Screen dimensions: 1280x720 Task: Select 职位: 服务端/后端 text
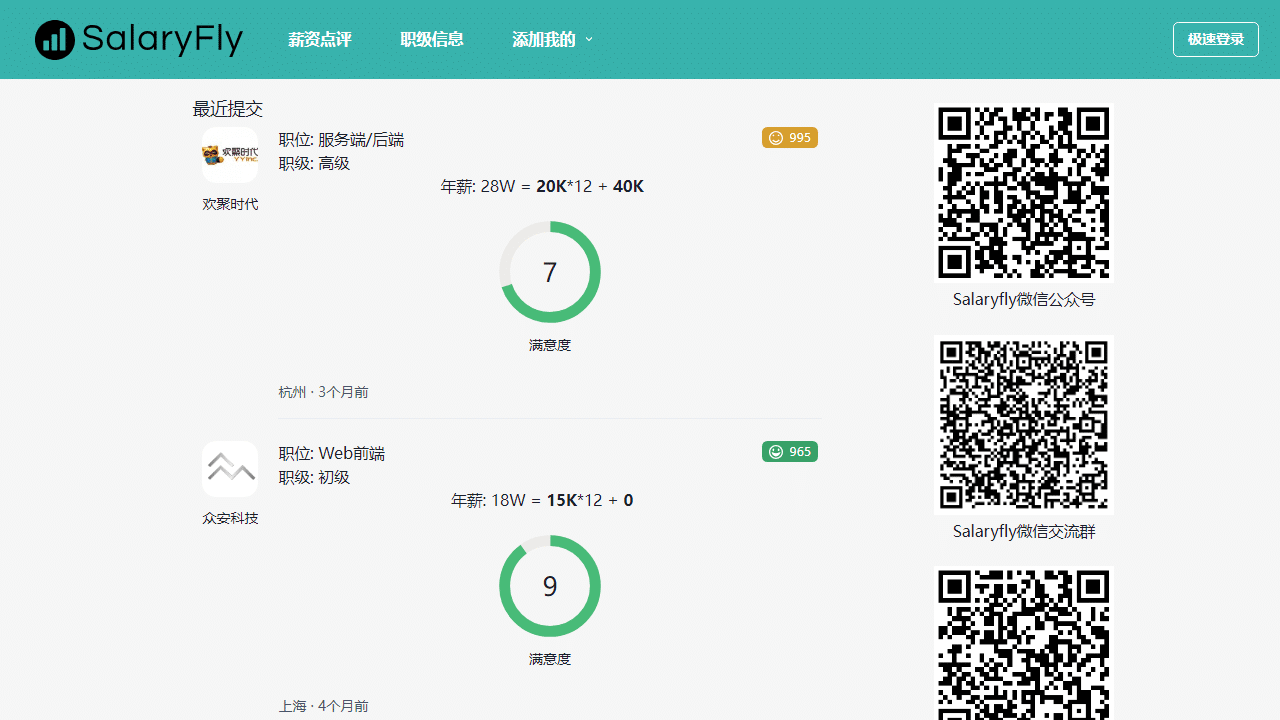point(341,140)
